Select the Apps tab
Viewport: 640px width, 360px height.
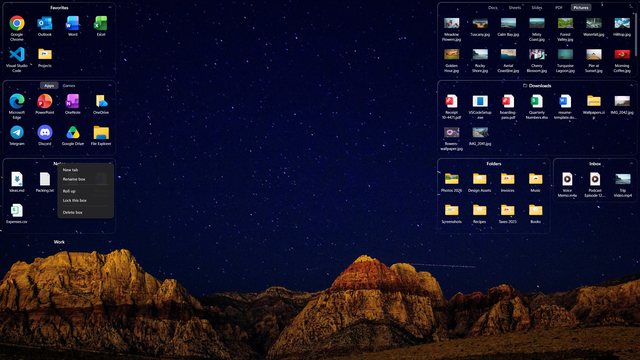[x=49, y=86]
